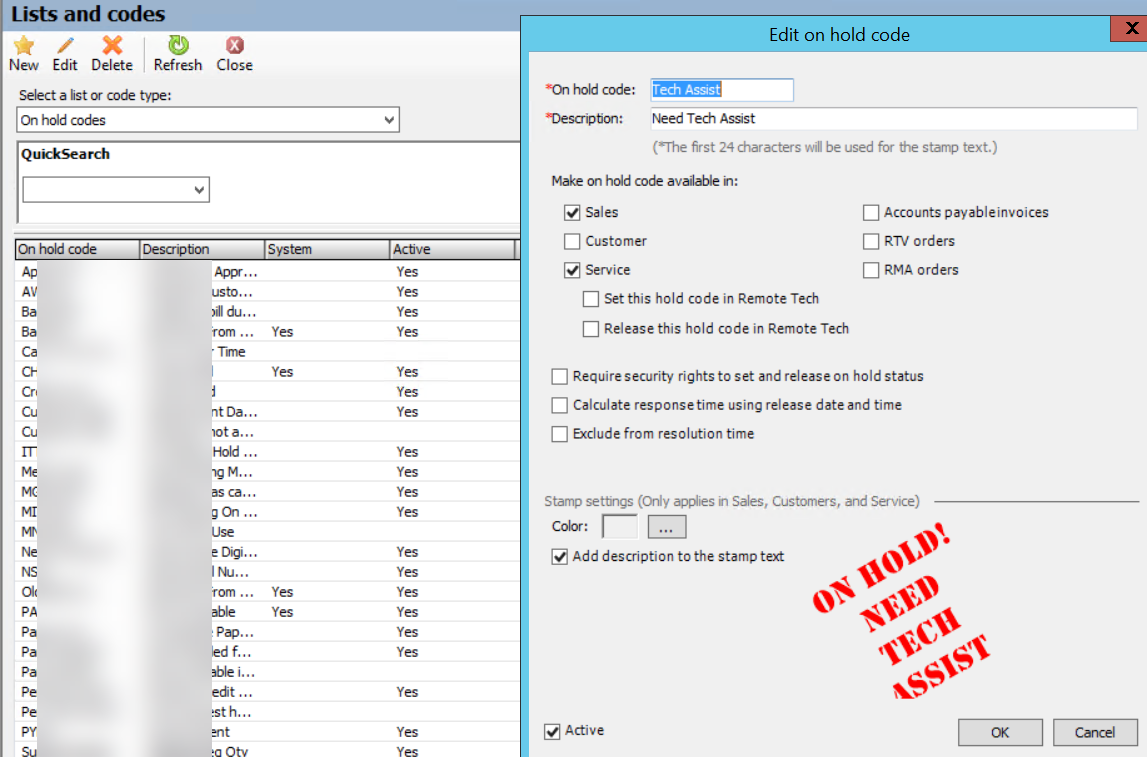Toggle the Active checkbox
Viewport: 1147px width, 757px height.
point(552,731)
